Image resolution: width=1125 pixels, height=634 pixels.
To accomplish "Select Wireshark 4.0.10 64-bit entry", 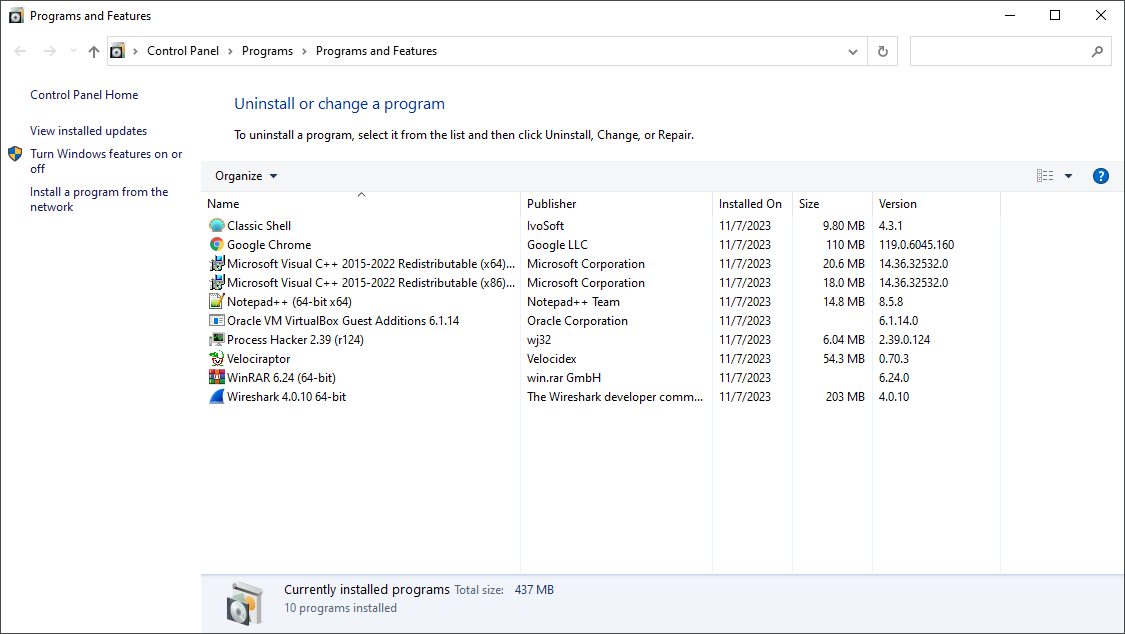I will [286, 397].
